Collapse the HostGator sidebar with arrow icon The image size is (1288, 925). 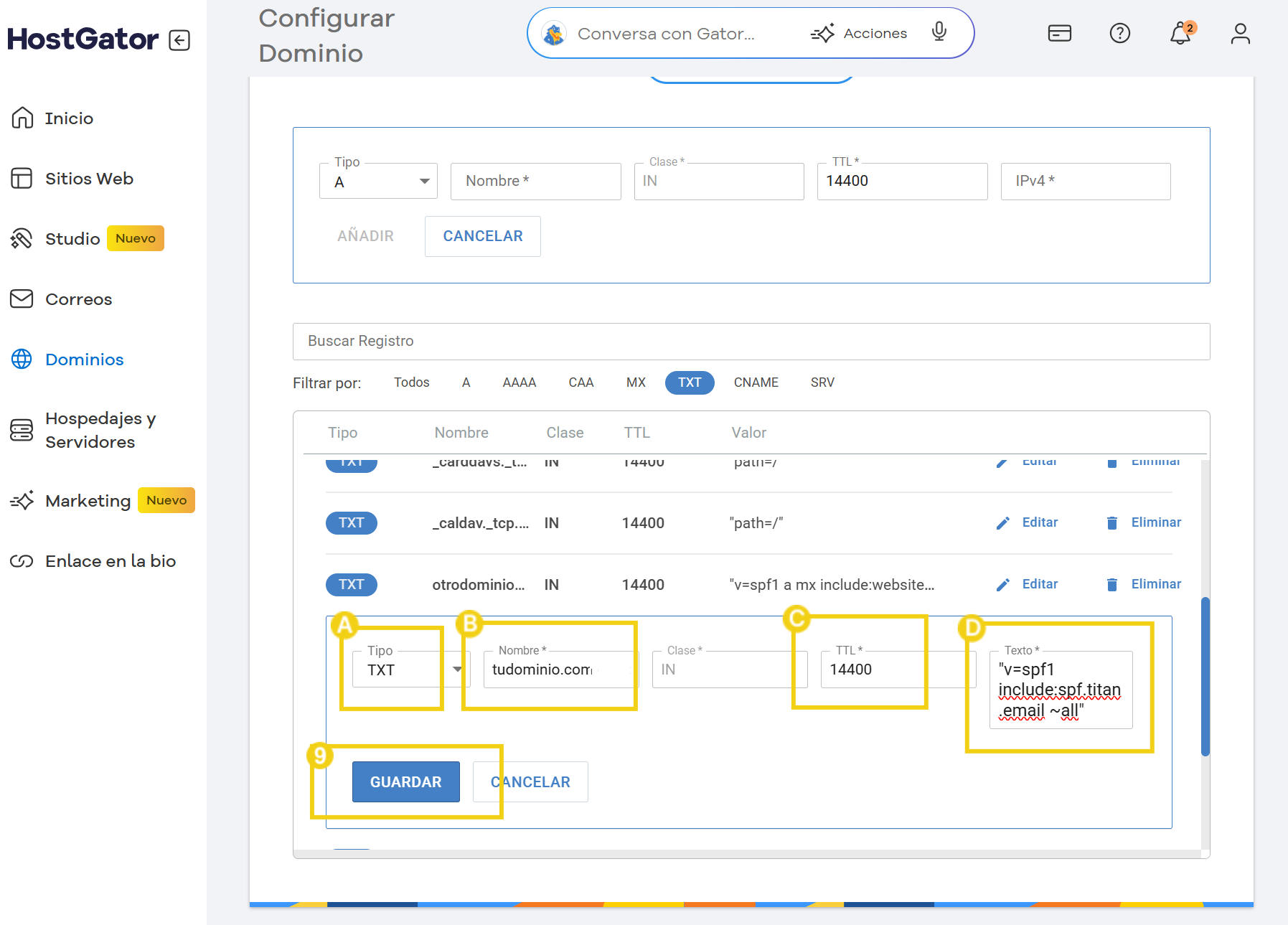tap(179, 40)
